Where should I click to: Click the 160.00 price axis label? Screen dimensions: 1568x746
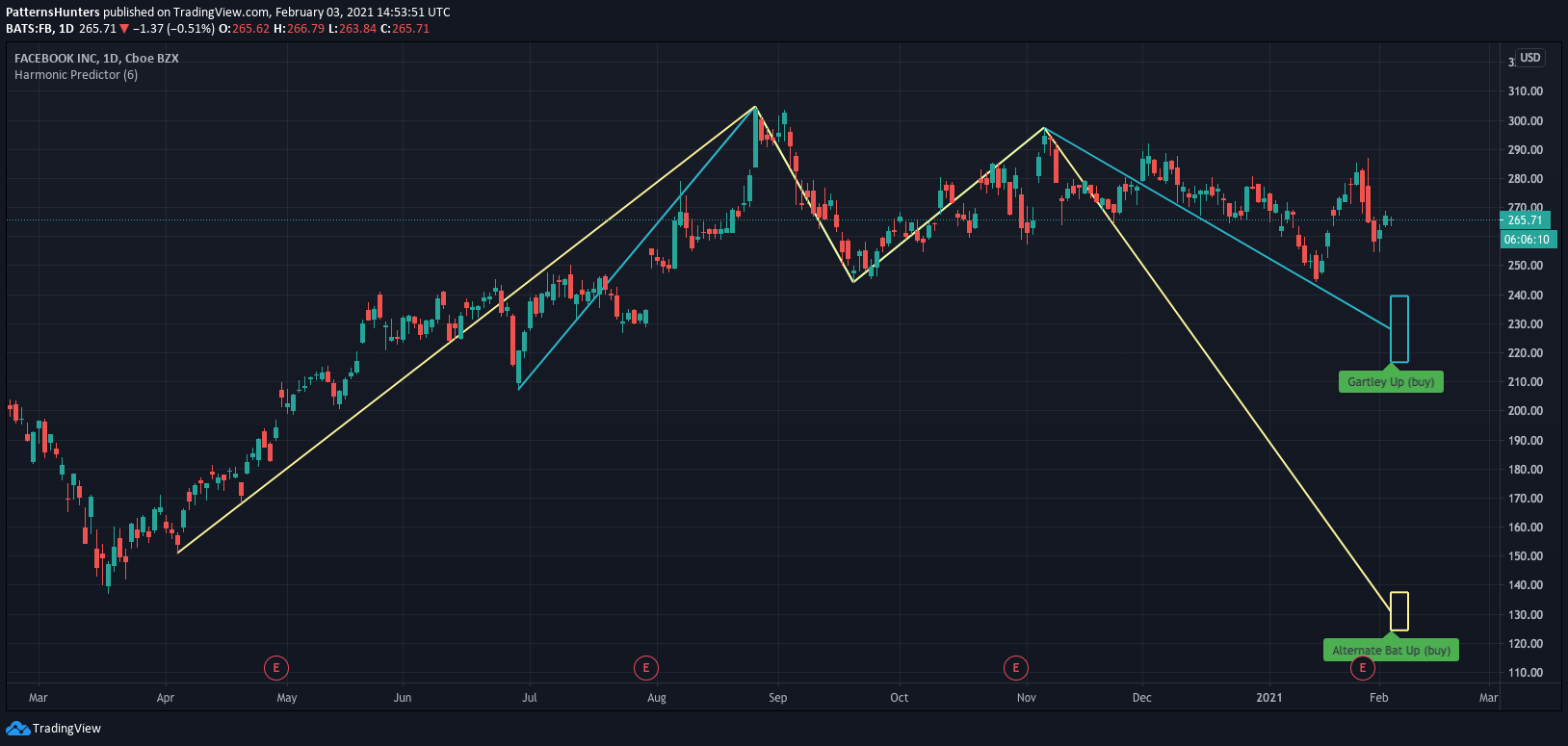pyautogui.click(x=1526, y=527)
